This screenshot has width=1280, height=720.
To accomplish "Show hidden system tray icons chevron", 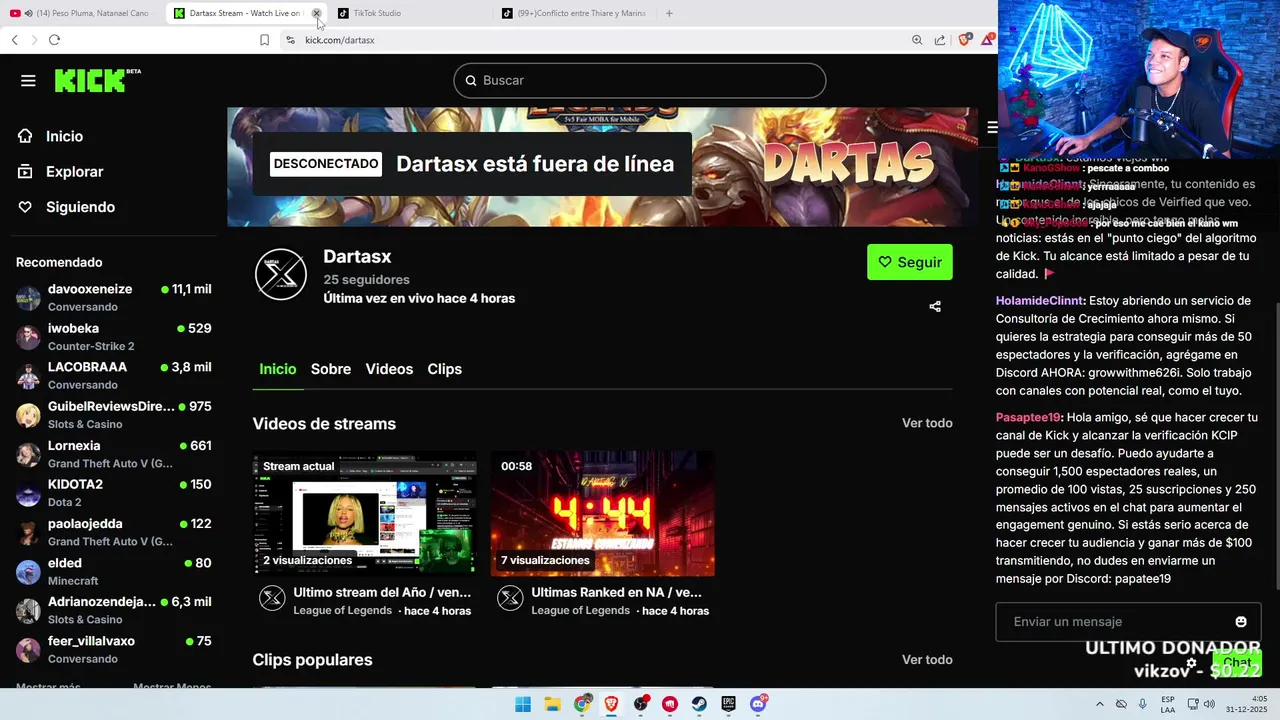I will (x=1100, y=704).
